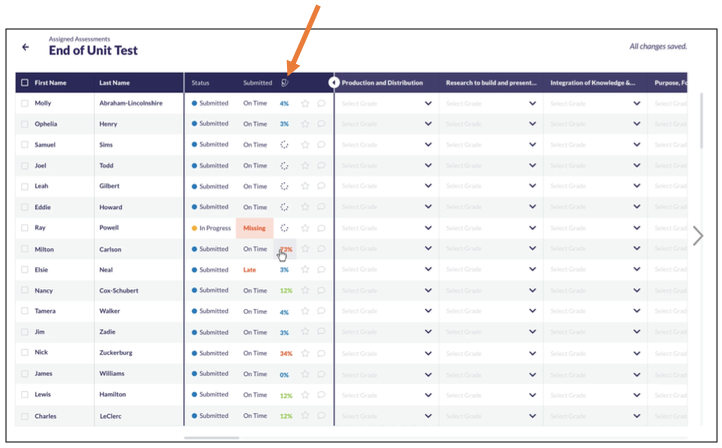Click the loading similarity icon for Samuel Sims

[x=284, y=145]
